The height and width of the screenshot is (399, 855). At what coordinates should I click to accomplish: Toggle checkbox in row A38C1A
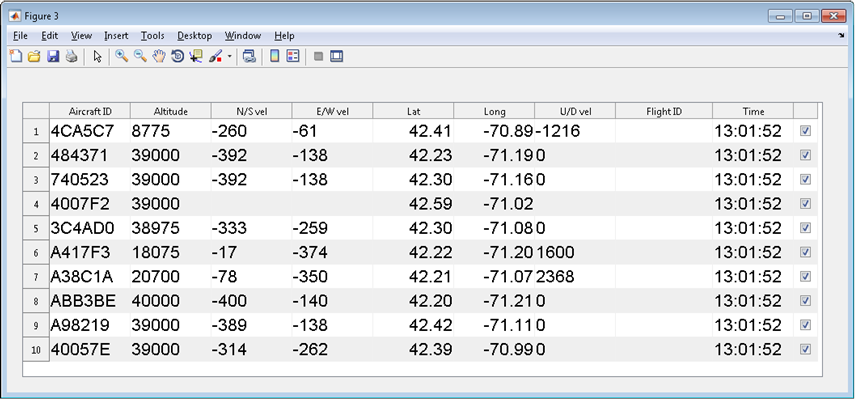pos(805,276)
